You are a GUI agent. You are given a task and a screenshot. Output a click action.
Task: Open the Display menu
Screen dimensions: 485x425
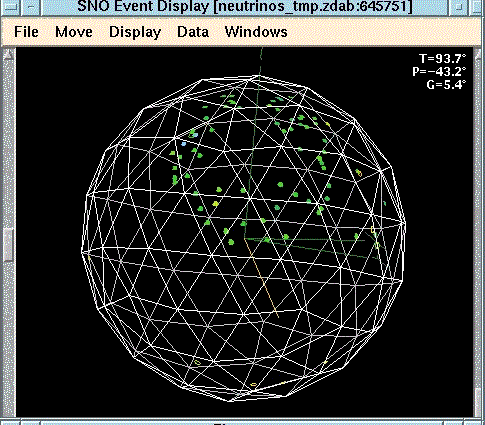(135, 32)
